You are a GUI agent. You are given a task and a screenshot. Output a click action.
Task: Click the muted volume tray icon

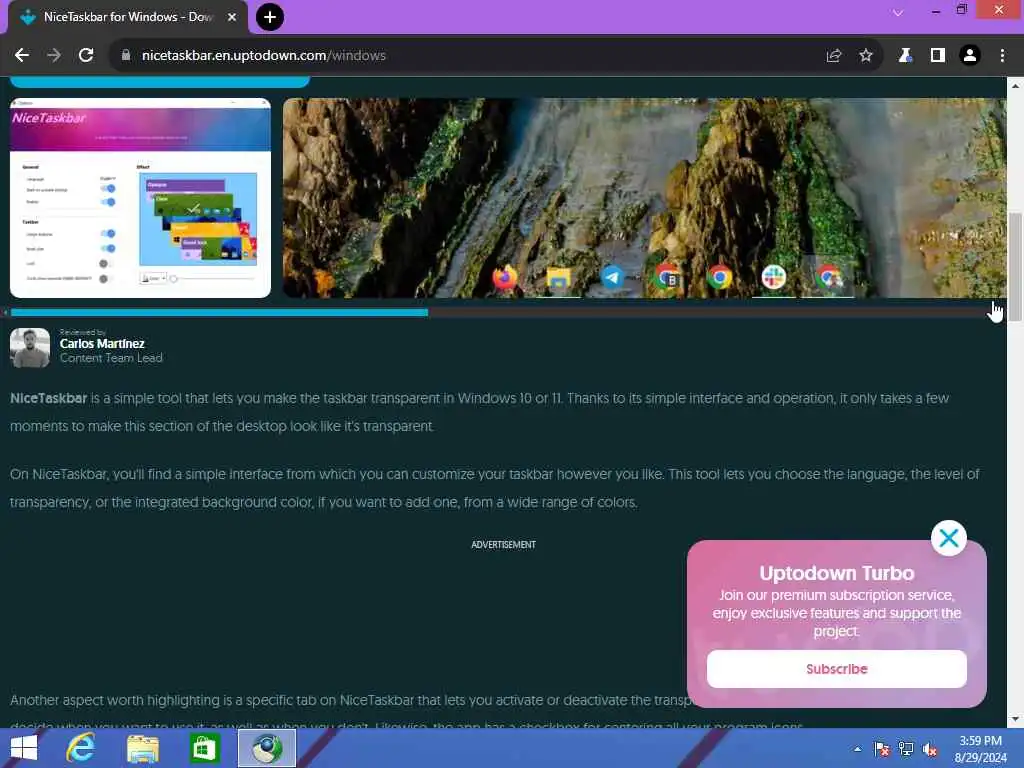(930, 749)
